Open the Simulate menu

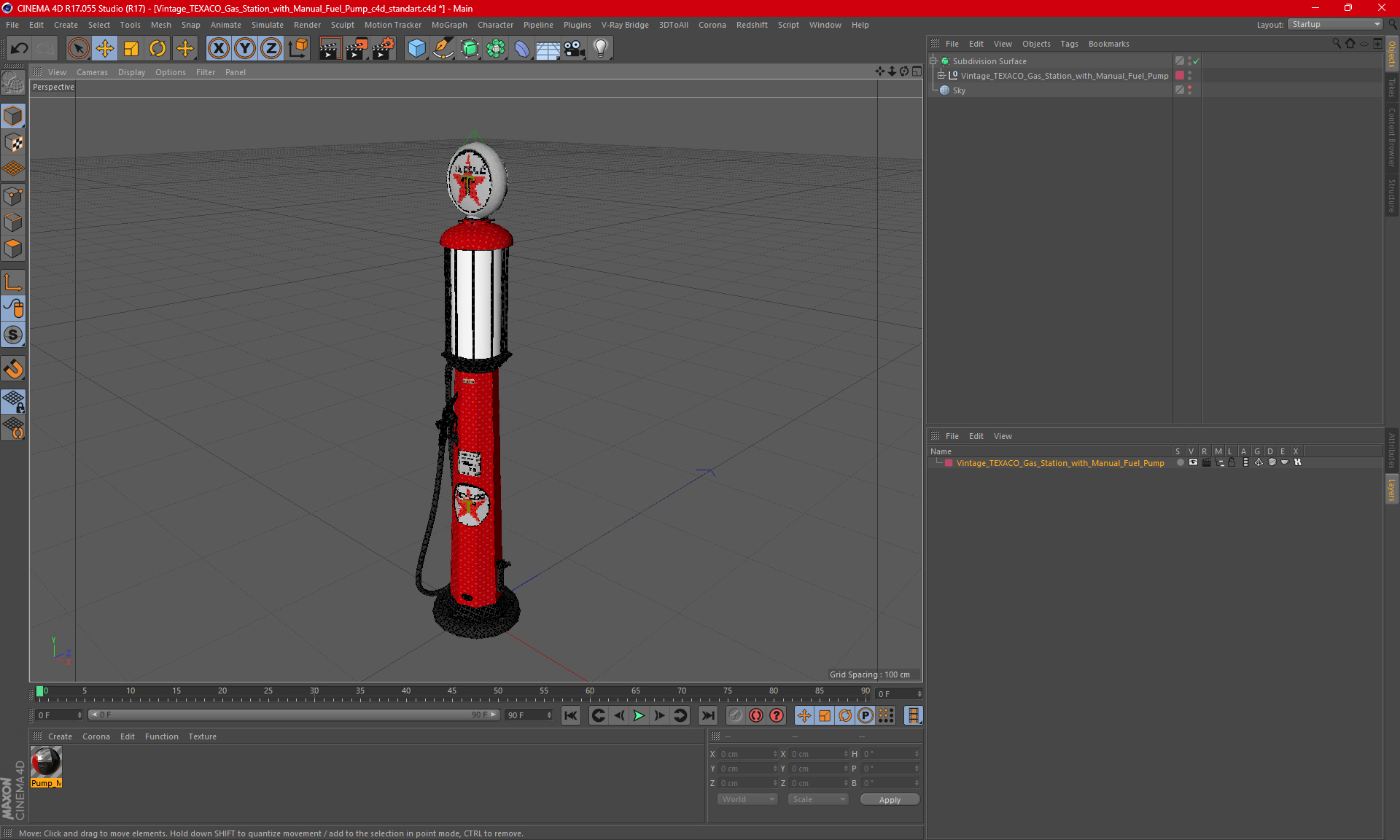(268, 25)
